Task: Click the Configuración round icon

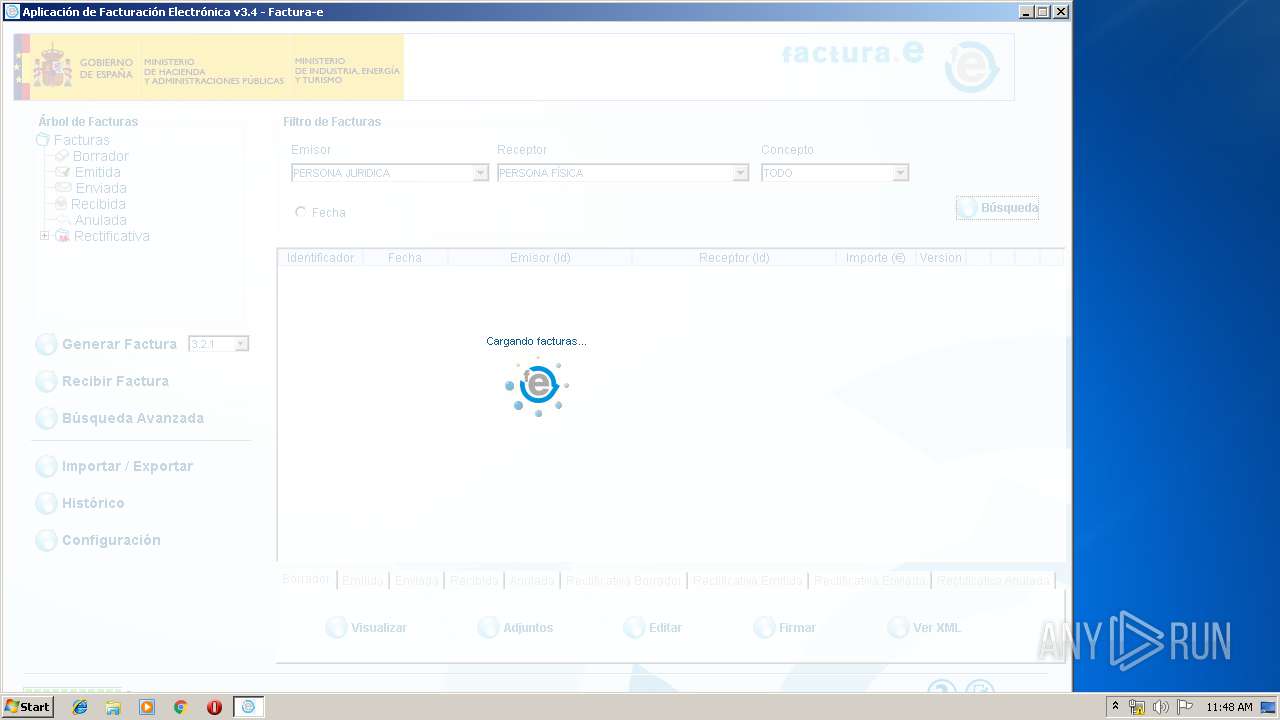Action: [x=46, y=541]
